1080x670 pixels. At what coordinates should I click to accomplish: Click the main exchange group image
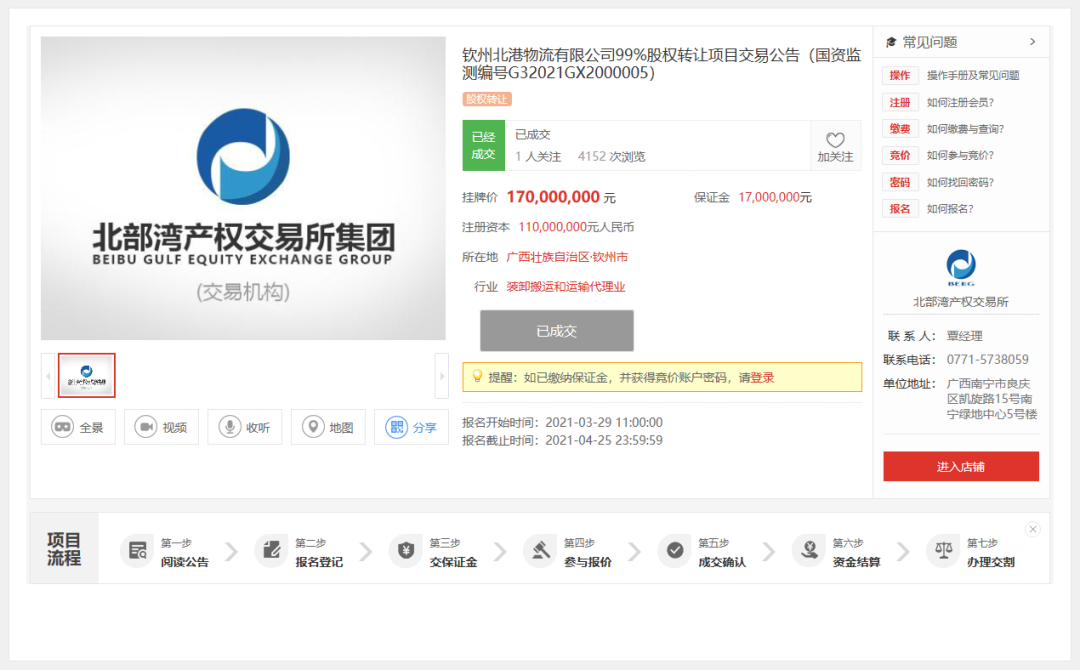(243, 188)
